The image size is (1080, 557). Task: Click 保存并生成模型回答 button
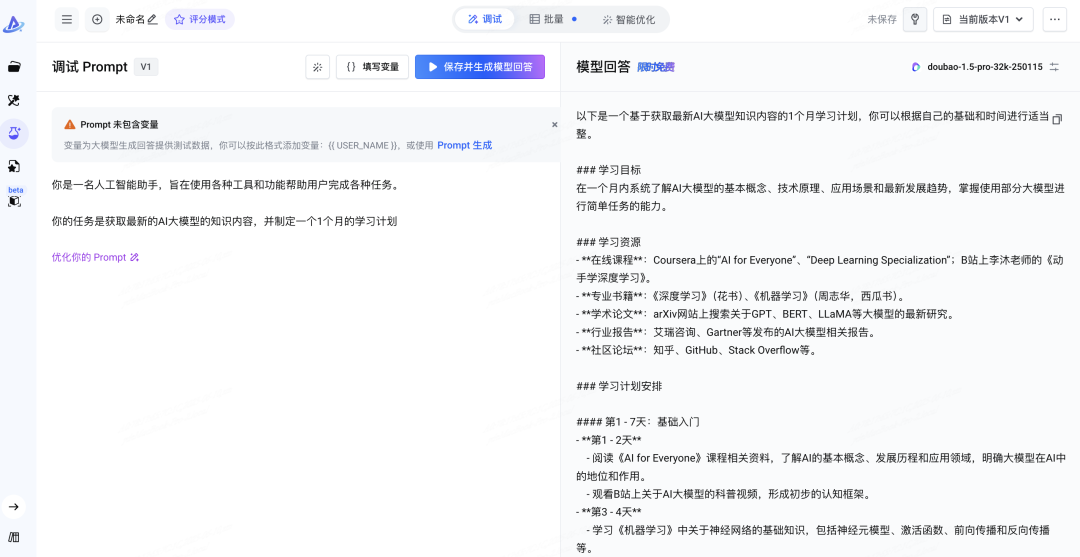point(480,67)
